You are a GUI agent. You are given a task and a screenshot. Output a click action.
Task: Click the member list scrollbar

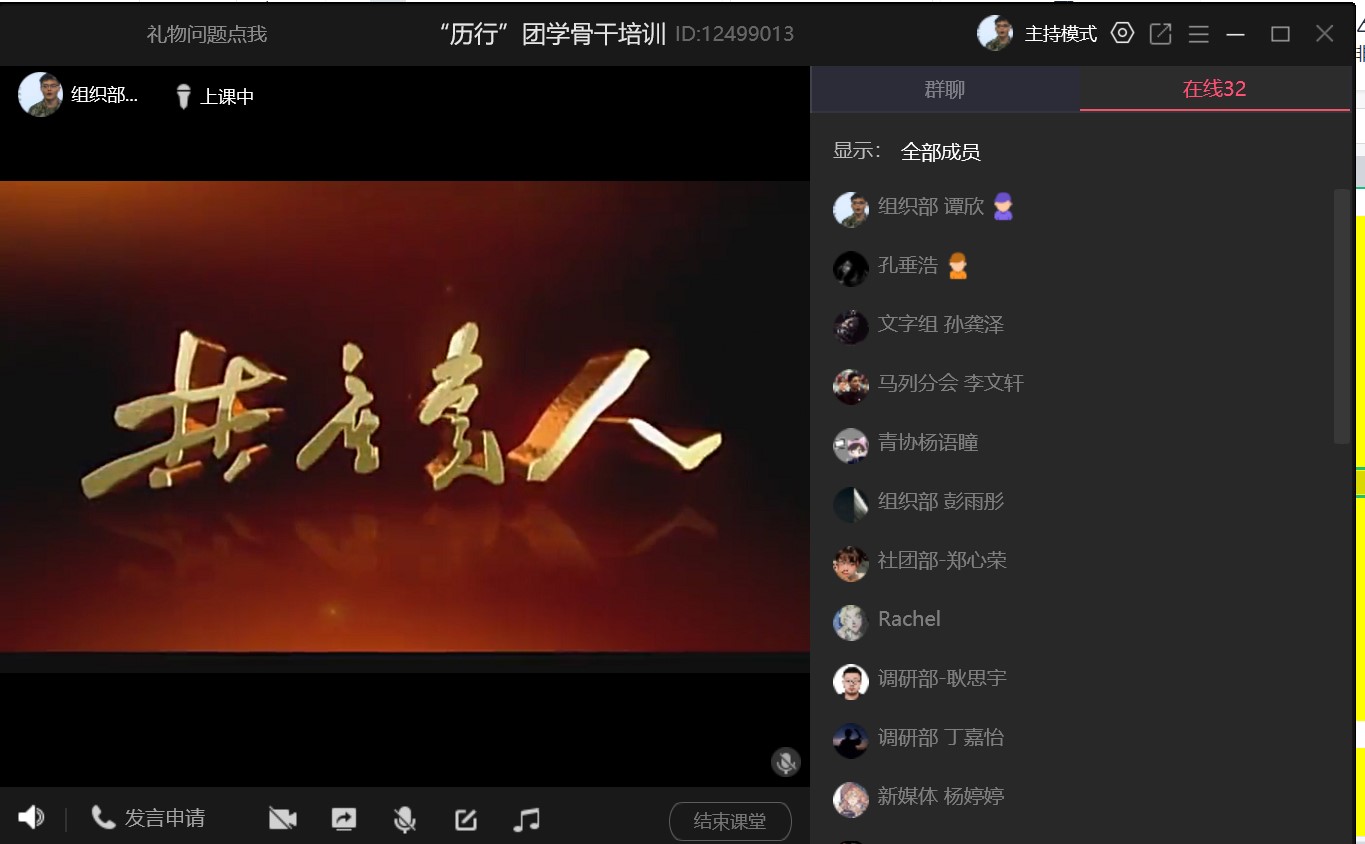[x=1342, y=315]
